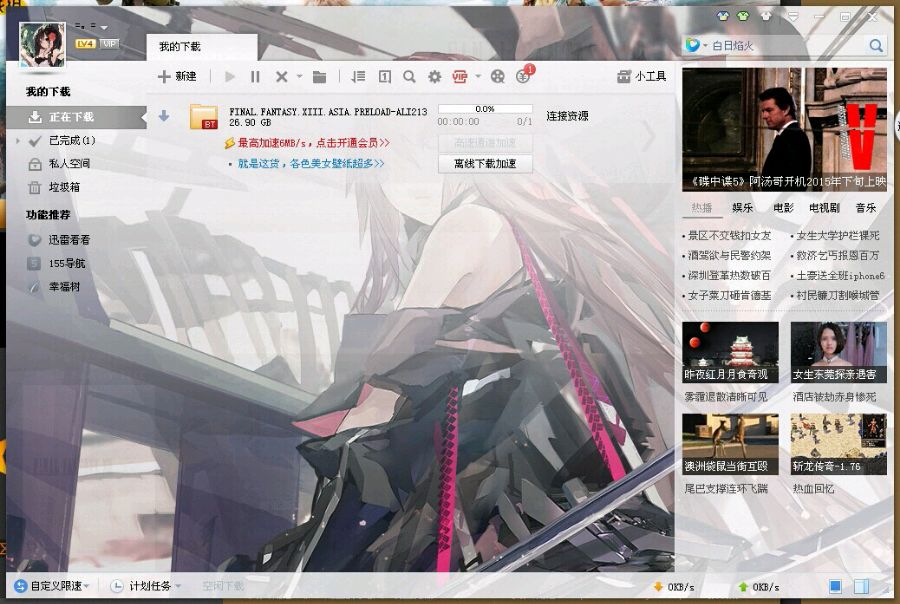Screen dimensions: 900x604
Task: Open 迅雷看看 in the sidebar
Action: (x=69, y=240)
